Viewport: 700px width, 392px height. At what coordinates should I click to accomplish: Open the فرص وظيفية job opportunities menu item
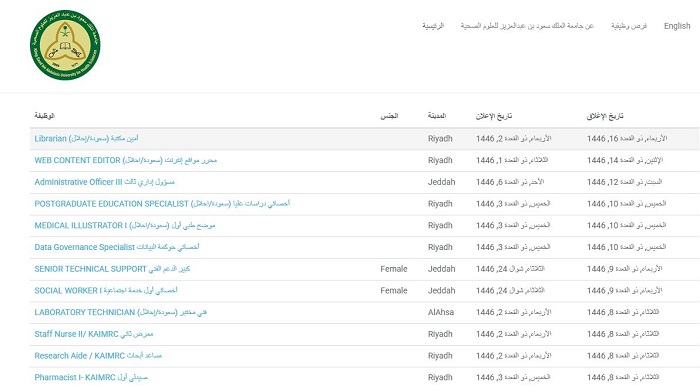click(x=629, y=26)
